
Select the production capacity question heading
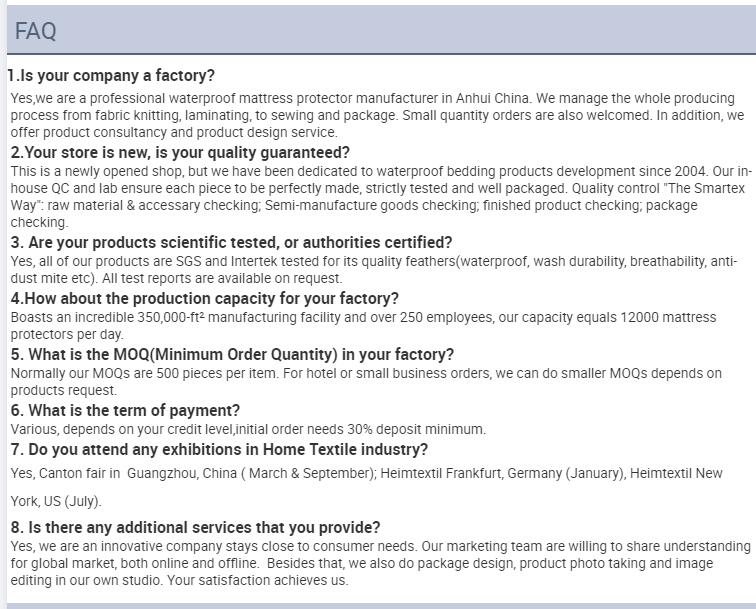(204, 298)
